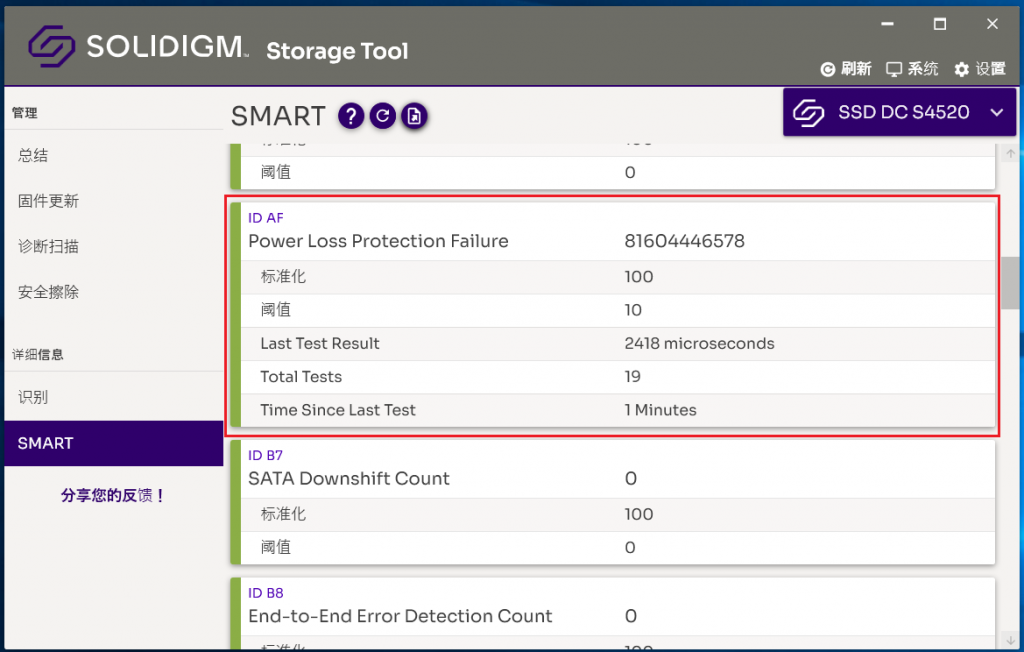
Task: Click the value 81604446578
Action: 684,241
